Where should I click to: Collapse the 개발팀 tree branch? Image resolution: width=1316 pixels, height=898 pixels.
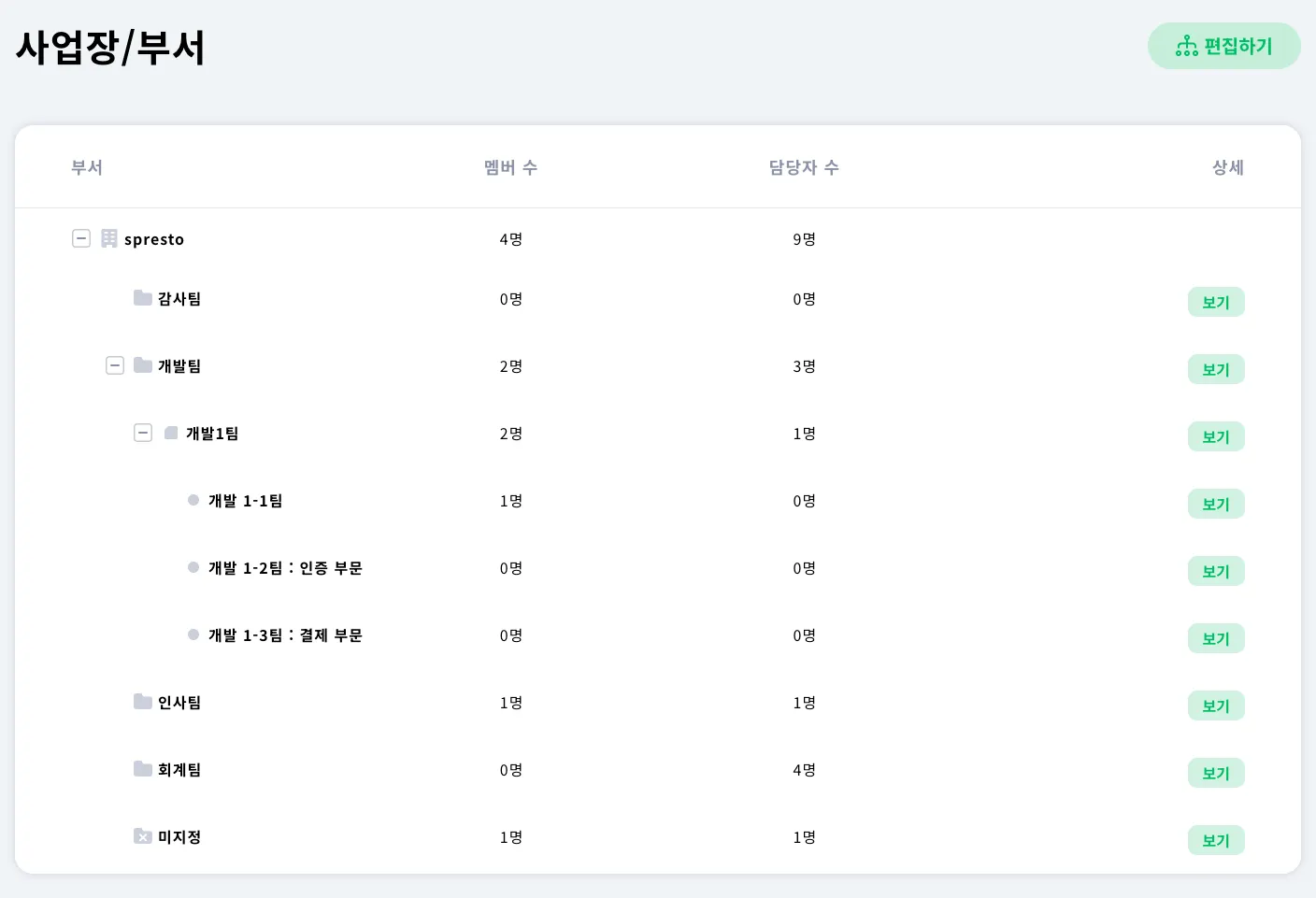(115, 365)
